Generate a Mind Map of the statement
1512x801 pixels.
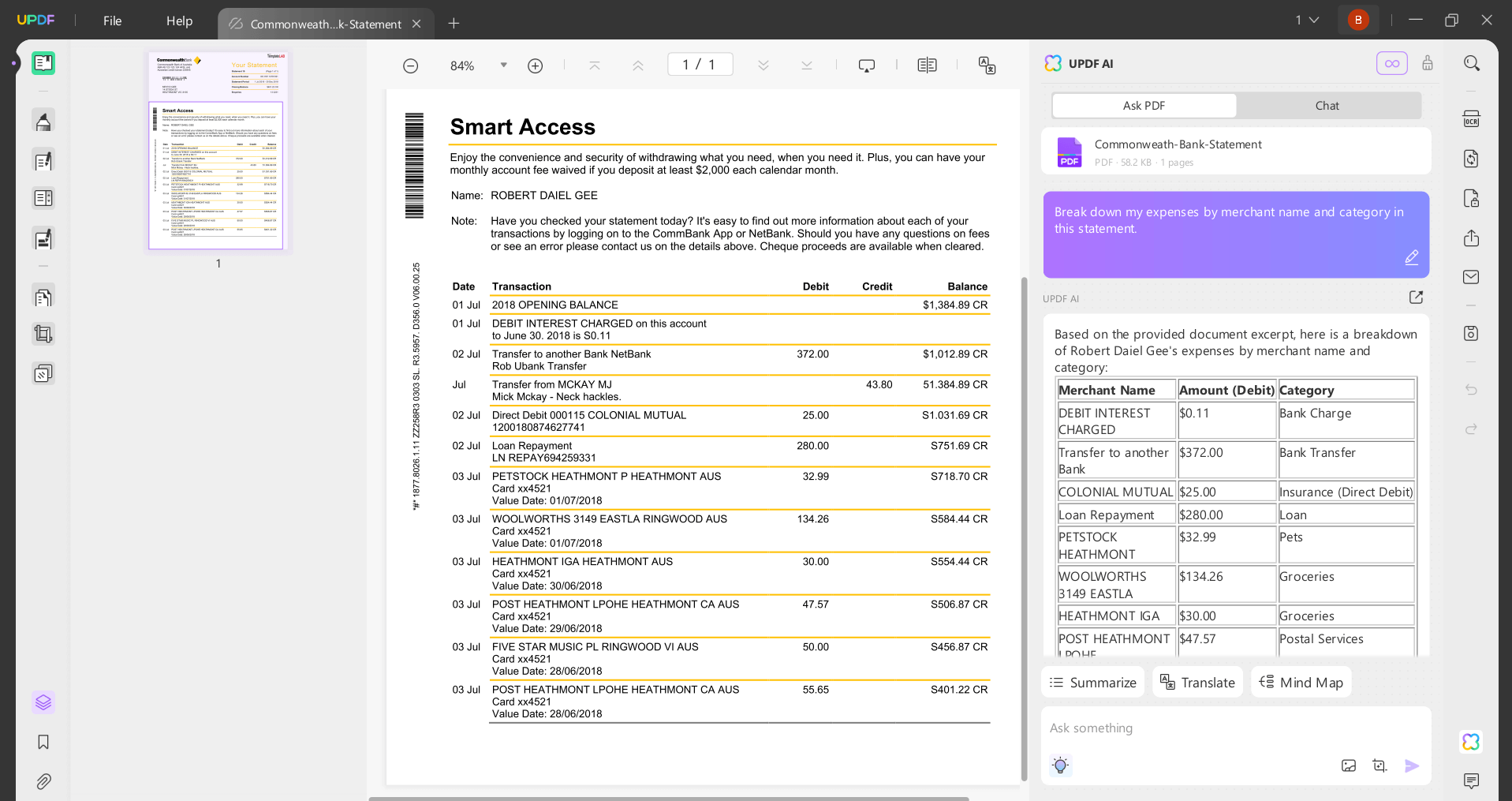(1301, 682)
